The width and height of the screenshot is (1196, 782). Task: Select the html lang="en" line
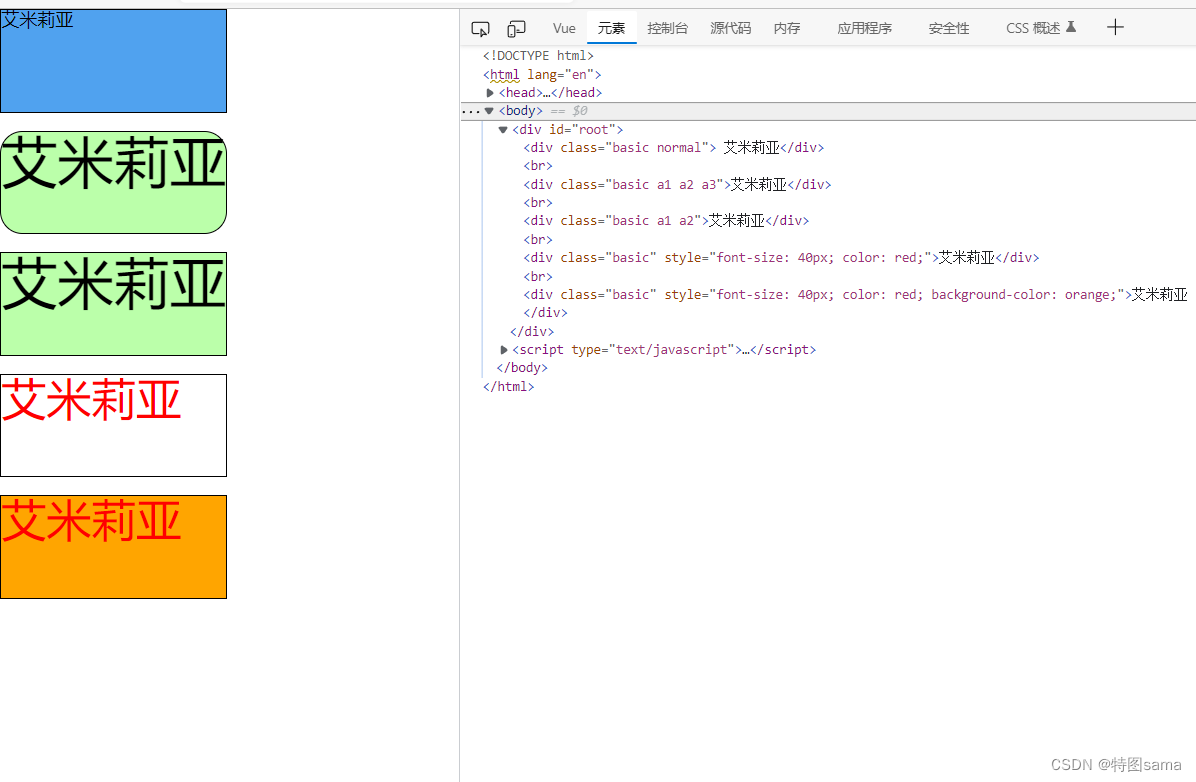542,75
